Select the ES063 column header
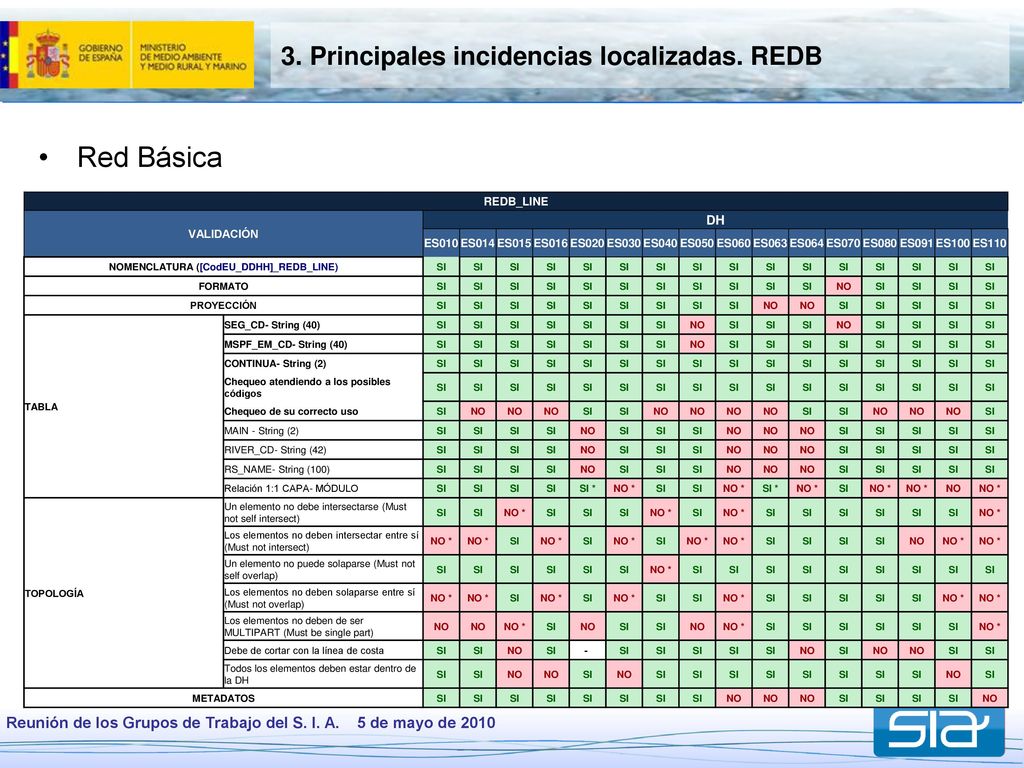 770,243
